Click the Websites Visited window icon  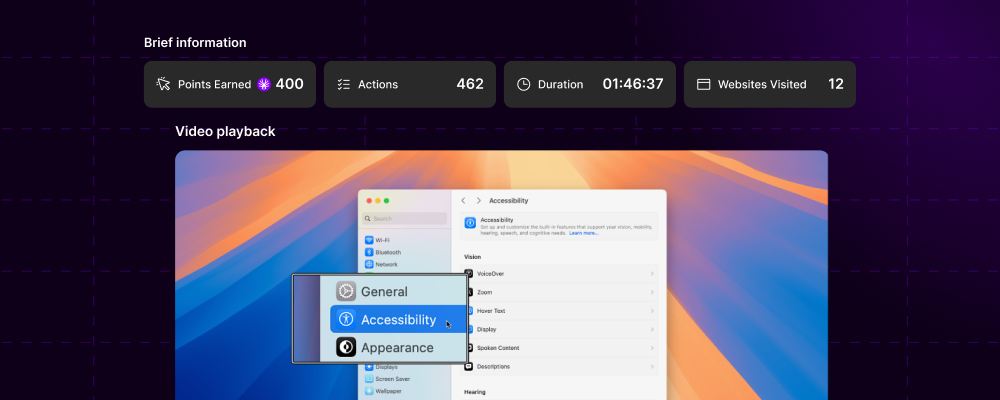(703, 84)
